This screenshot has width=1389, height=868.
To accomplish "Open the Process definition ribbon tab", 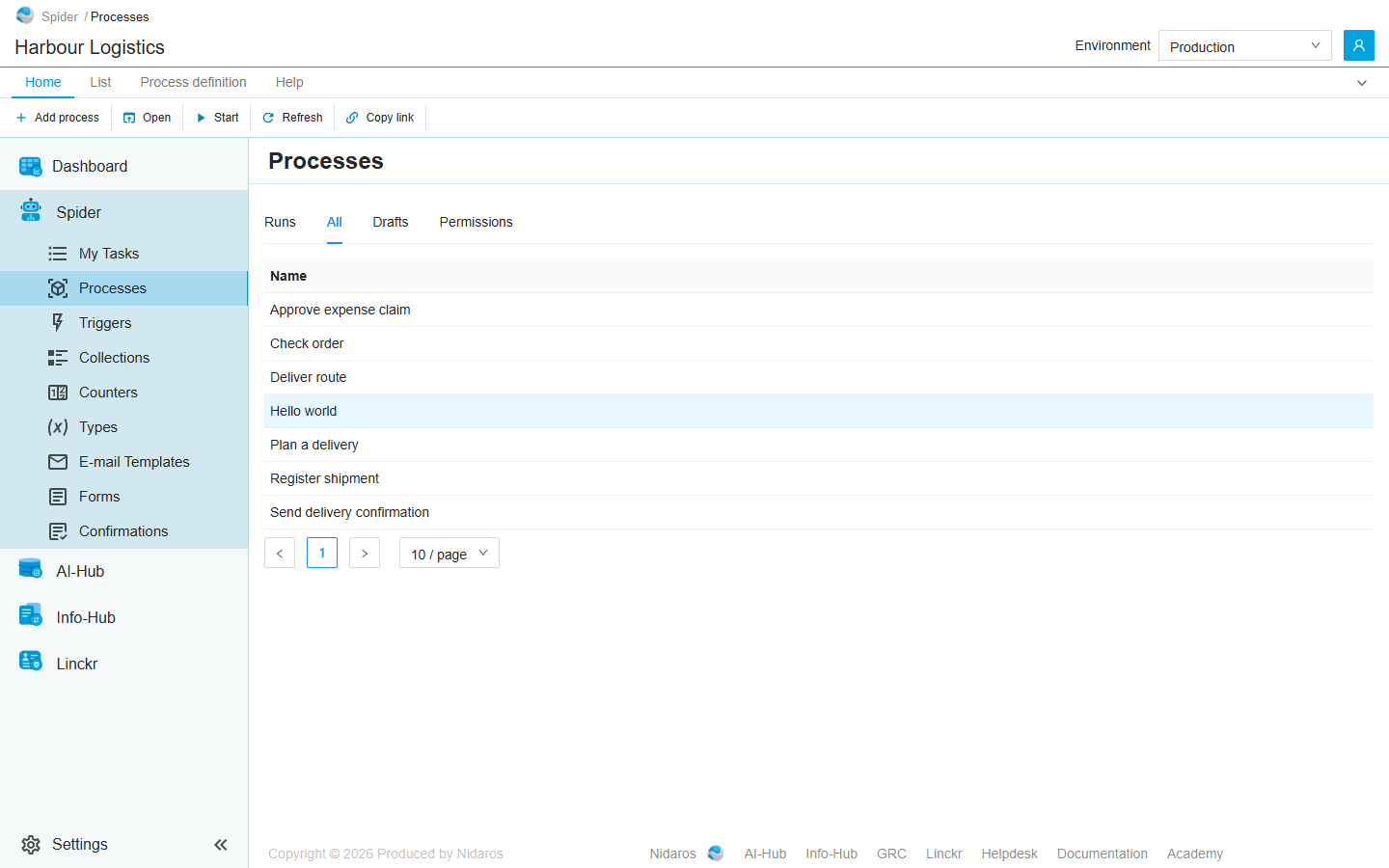I will click(x=193, y=82).
